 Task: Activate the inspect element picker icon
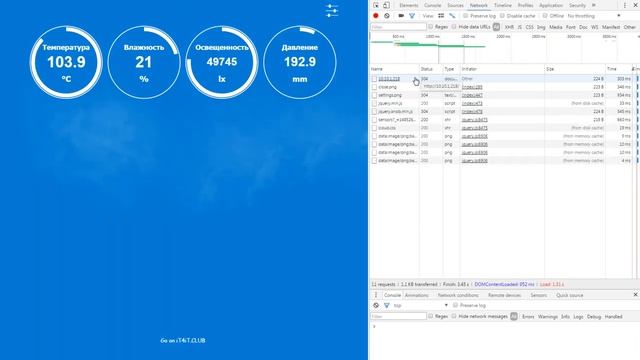(376, 5)
